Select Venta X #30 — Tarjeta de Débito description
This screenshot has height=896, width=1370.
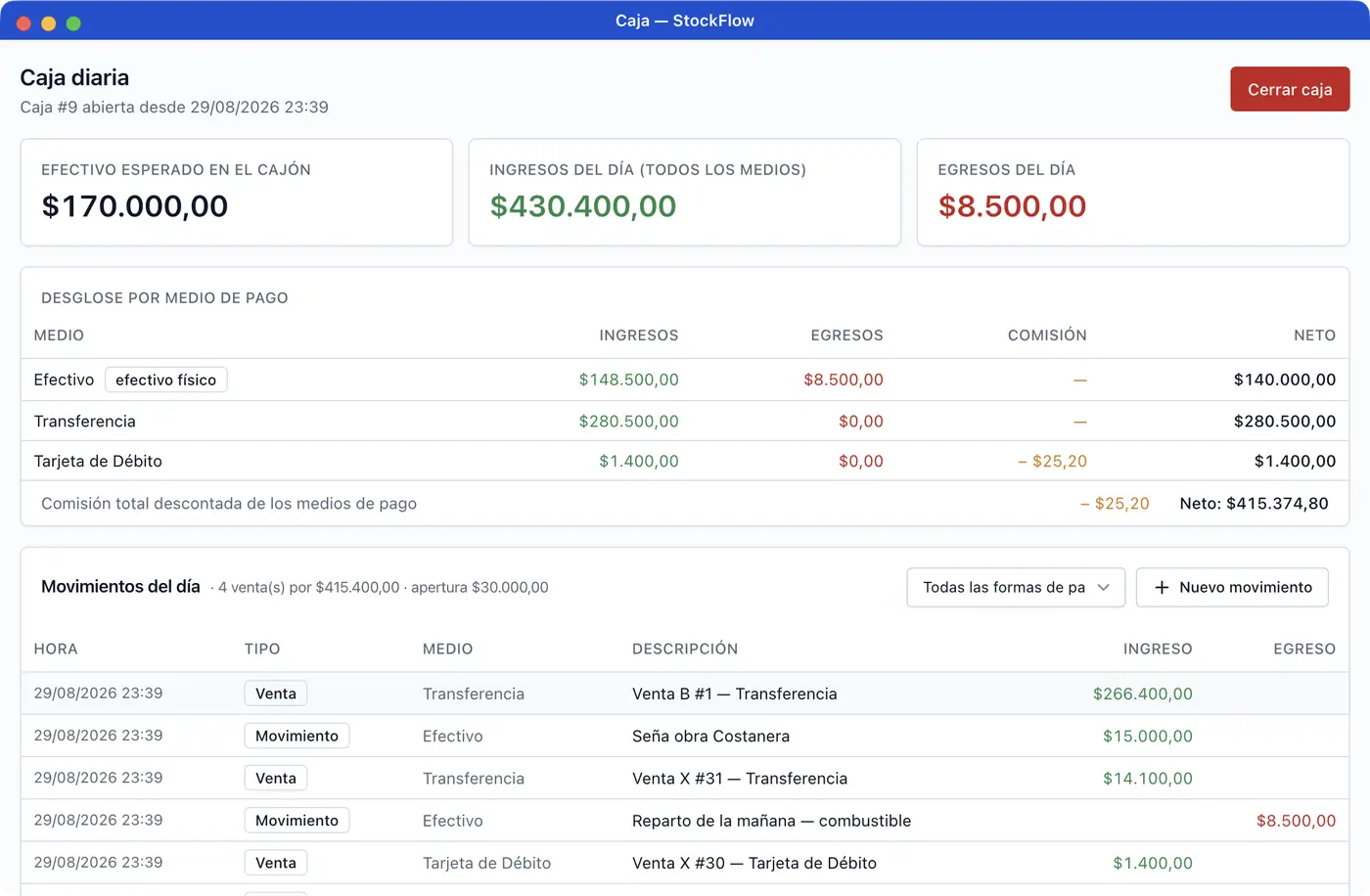tap(754, 863)
